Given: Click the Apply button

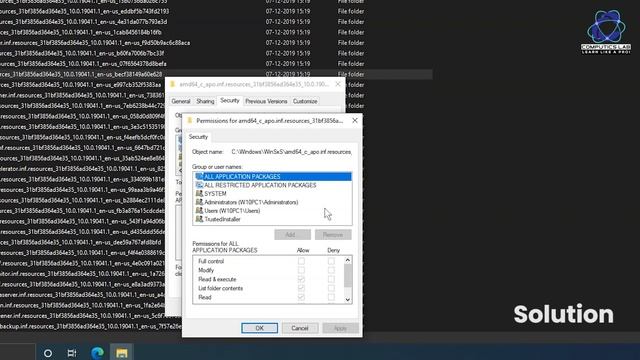Looking at the screenshot, I should coord(340,328).
